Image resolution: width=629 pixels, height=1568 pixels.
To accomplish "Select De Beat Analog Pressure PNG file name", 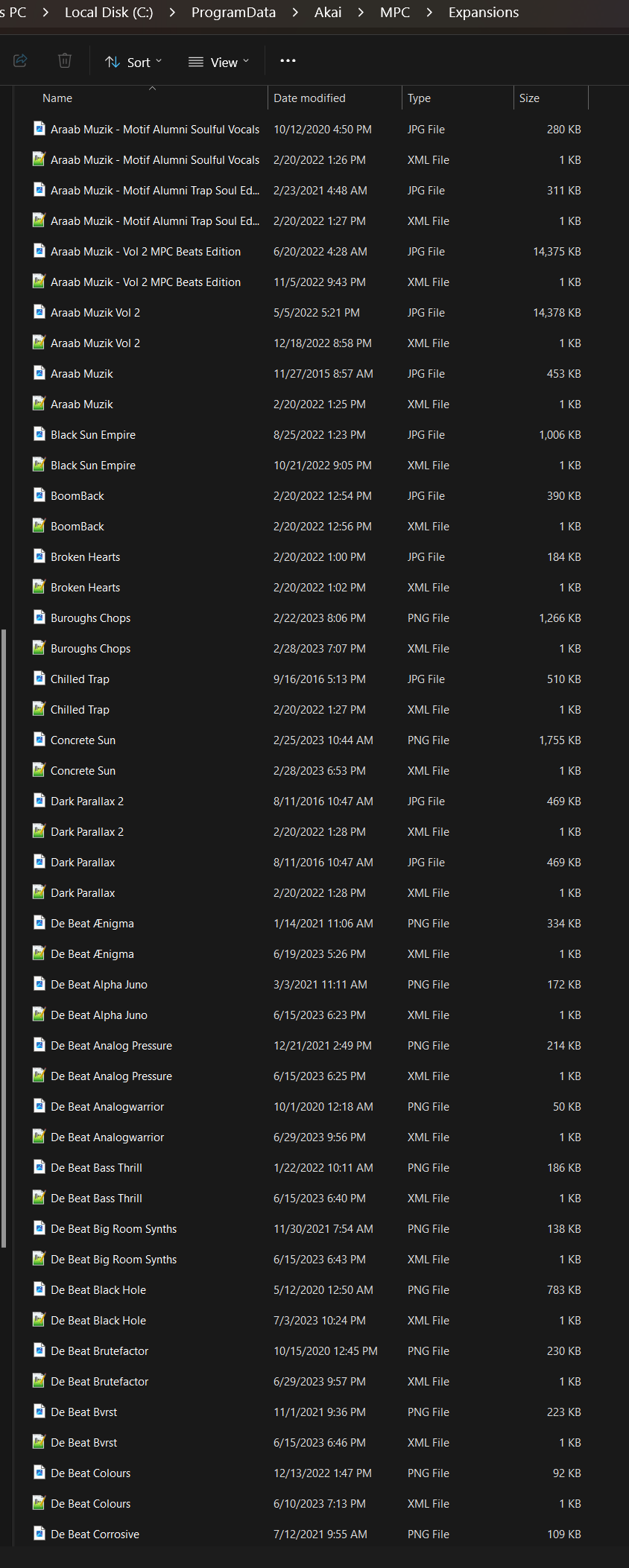I will [x=111, y=1046].
